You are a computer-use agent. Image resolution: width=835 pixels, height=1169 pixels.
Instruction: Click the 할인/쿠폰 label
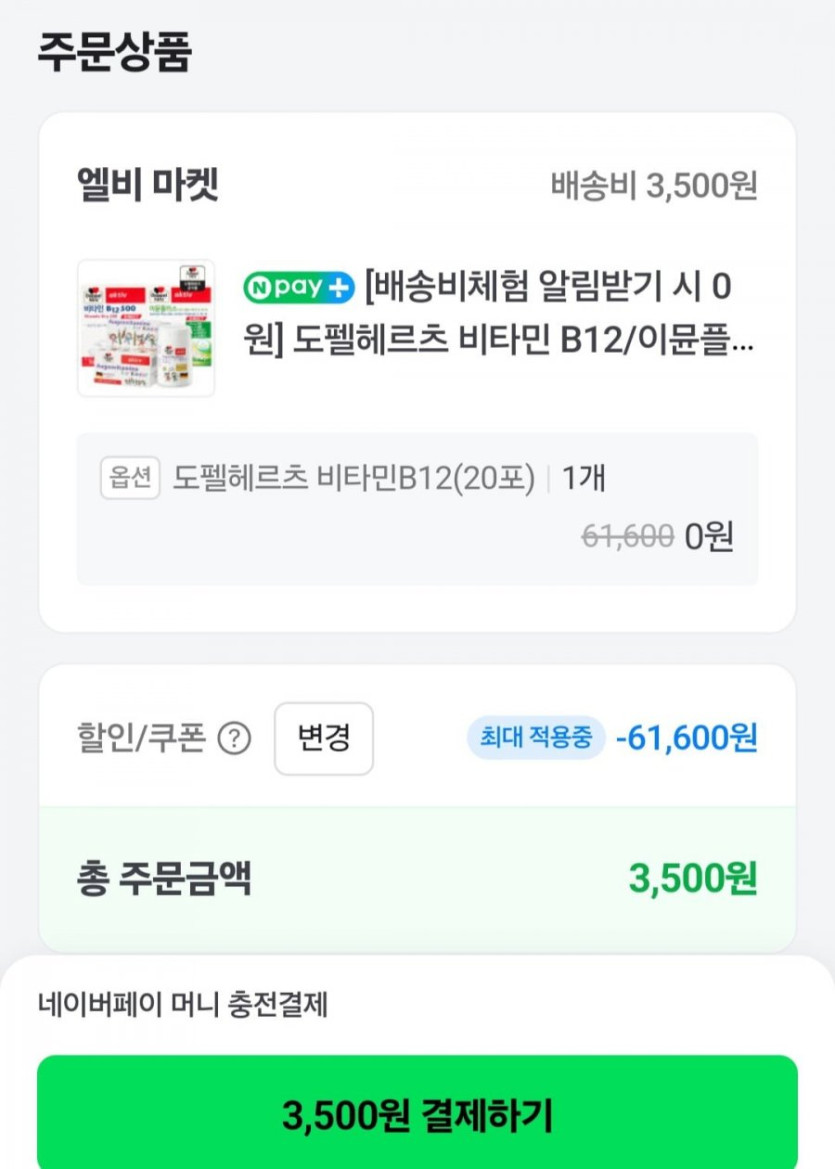tap(141, 739)
